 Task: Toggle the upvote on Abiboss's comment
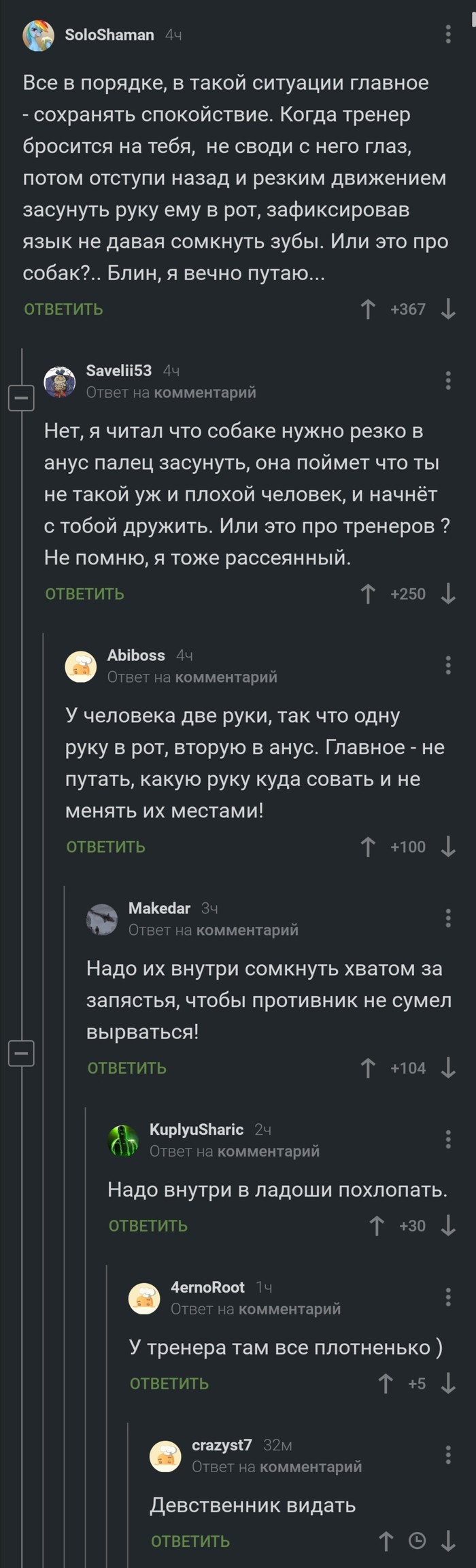[367, 847]
